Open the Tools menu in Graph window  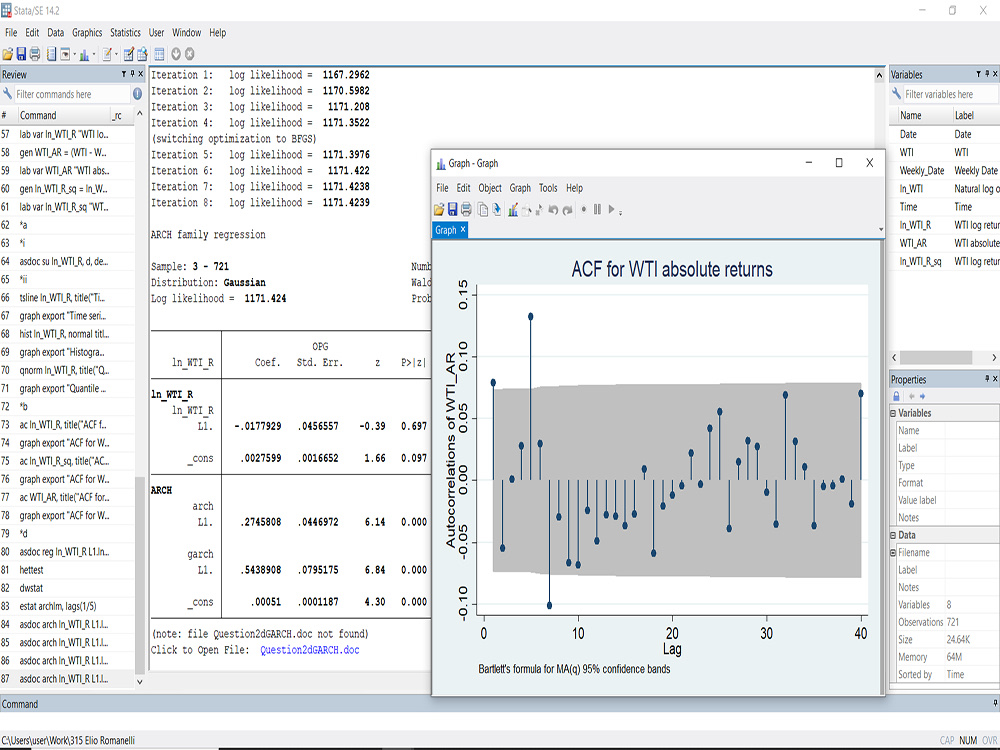[x=548, y=188]
